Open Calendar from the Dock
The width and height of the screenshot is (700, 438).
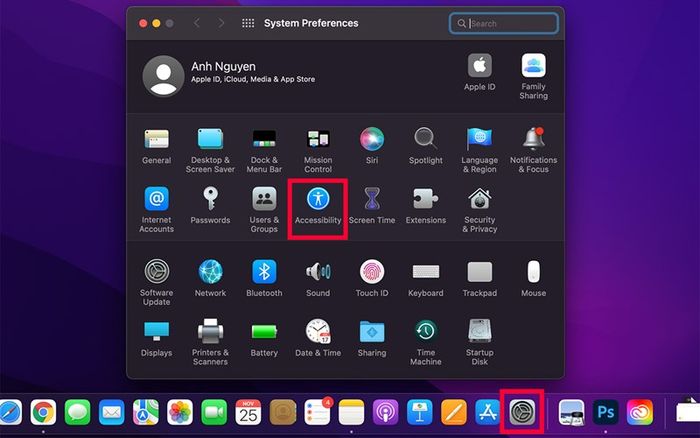248,412
